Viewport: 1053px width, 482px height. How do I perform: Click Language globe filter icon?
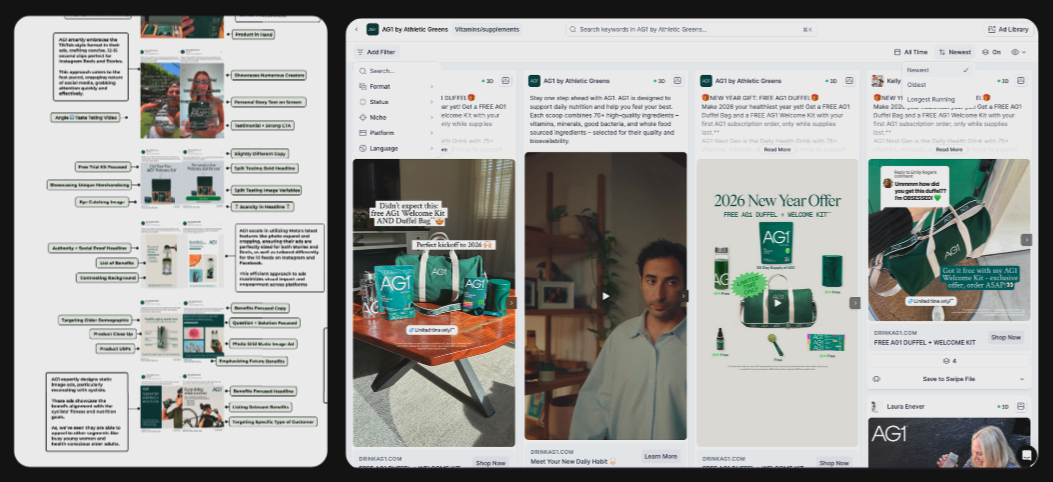point(363,148)
